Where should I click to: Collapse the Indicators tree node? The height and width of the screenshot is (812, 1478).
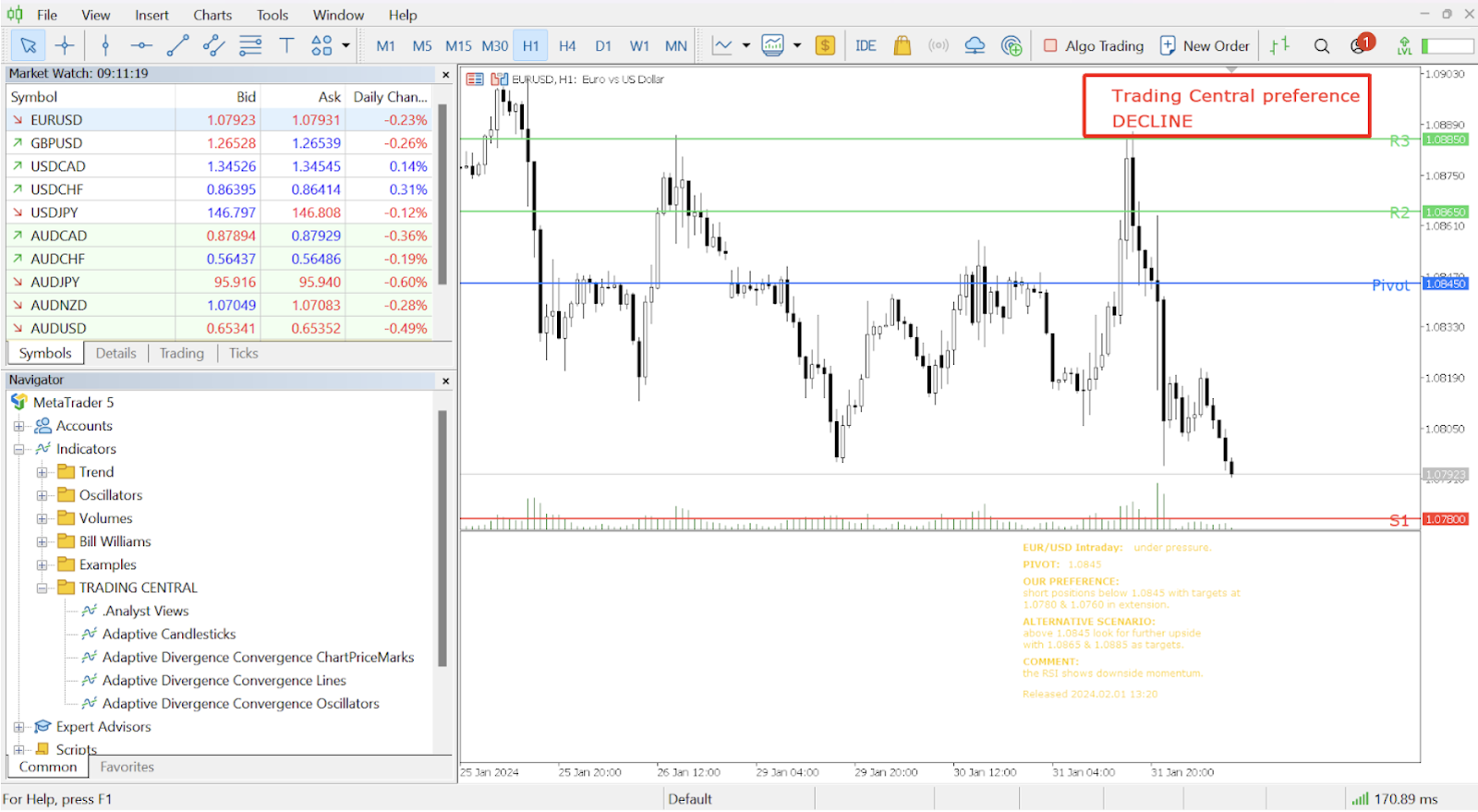click(18, 449)
